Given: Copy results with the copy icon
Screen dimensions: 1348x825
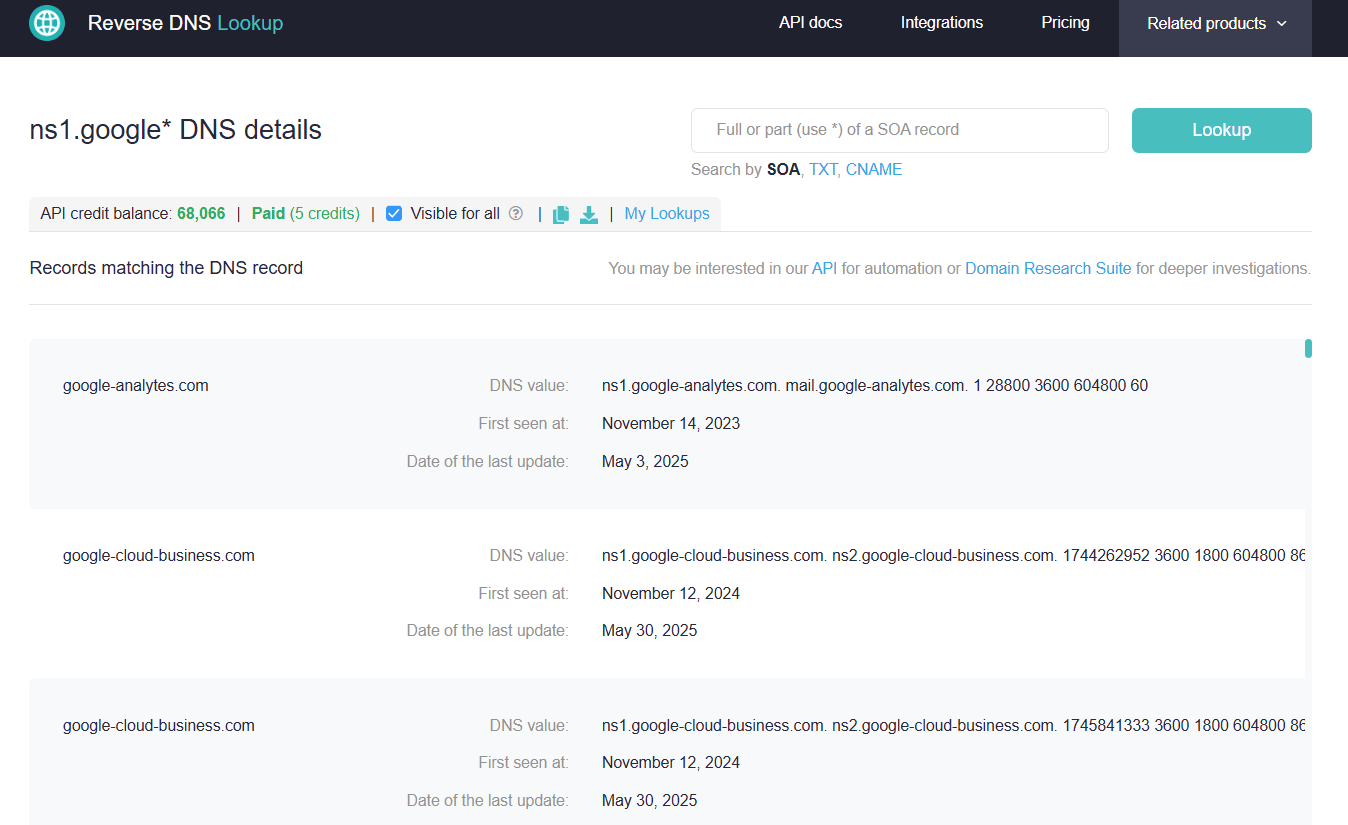Looking at the screenshot, I should [561, 214].
